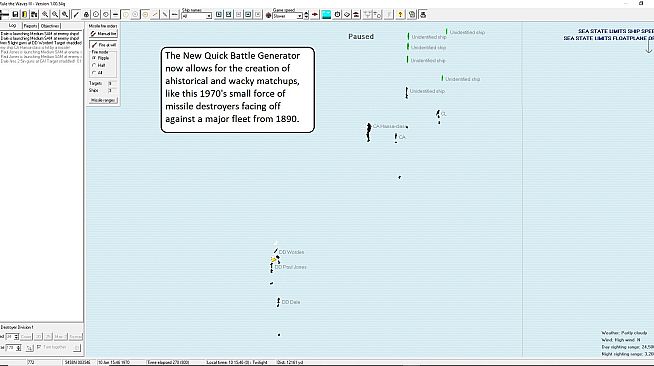Adjust the speed spinner in Destroyer Division panel
Screen dimensions: 654x366
[x=16, y=336]
